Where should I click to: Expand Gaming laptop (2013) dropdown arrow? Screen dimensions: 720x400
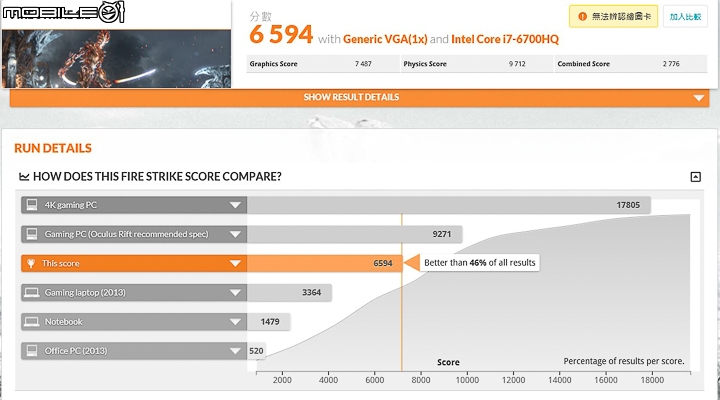(x=235, y=293)
